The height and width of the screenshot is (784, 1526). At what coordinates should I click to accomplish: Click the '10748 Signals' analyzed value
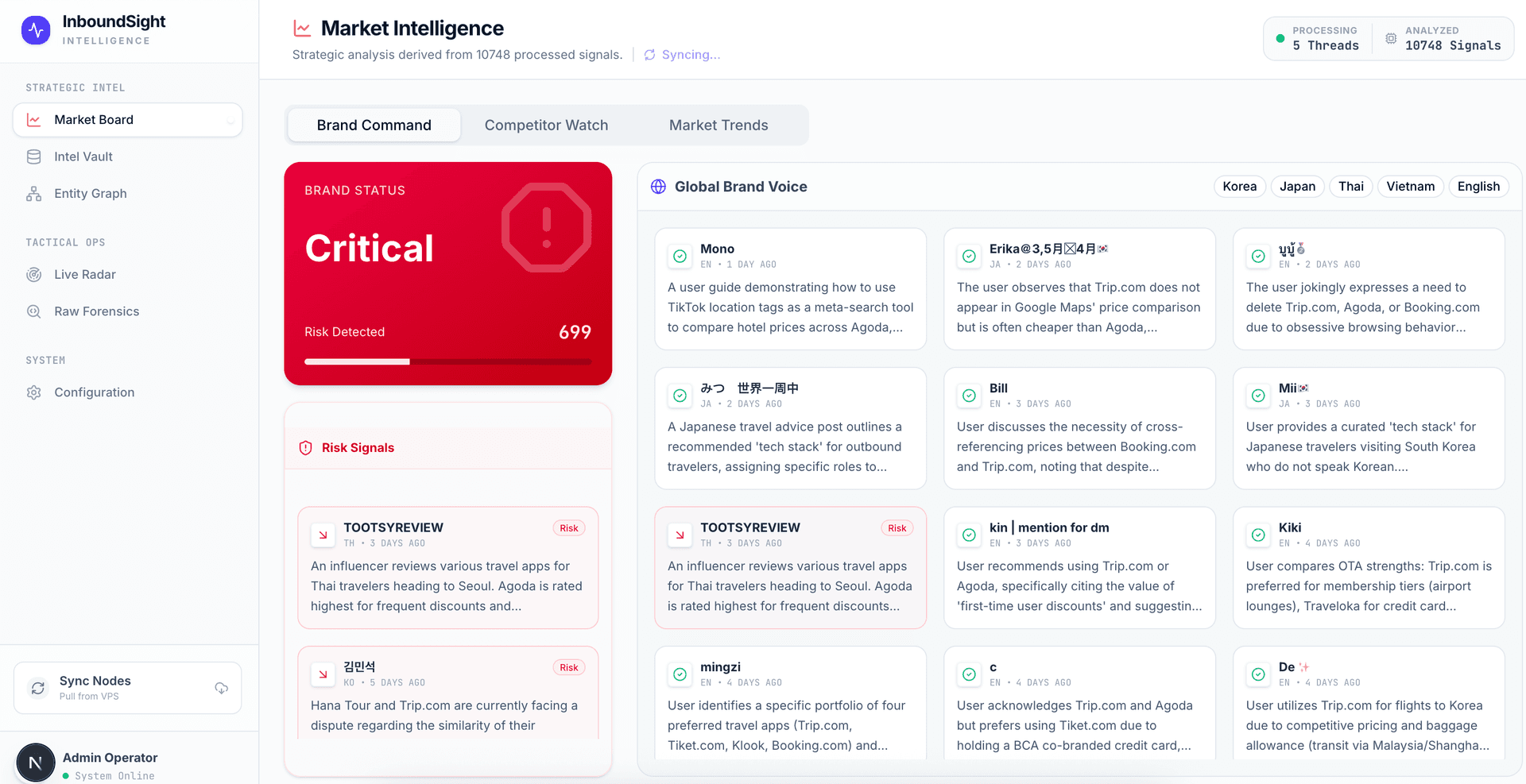(x=1453, y=46)
